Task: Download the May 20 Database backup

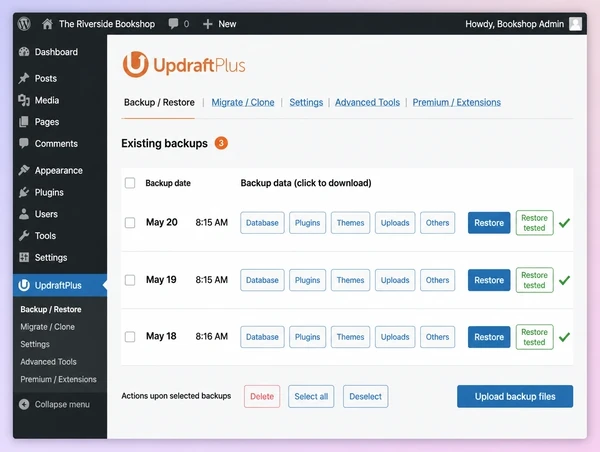Action: click(262, 223)
